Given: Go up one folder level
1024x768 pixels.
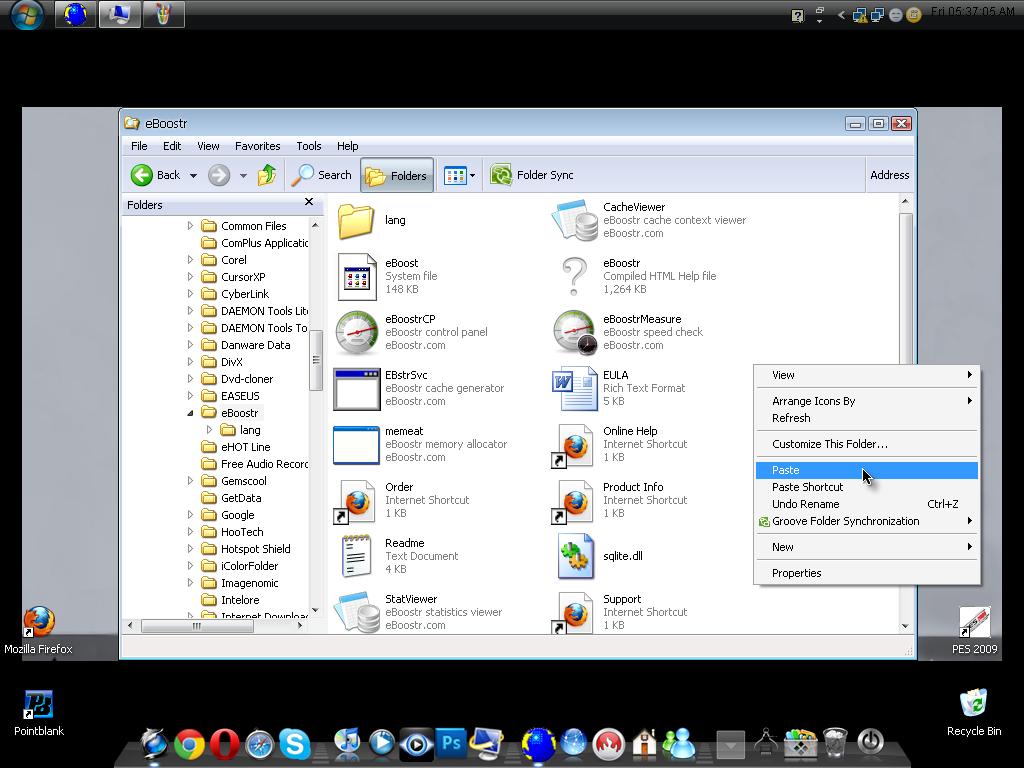Looking at the screenshot, I should (266, 175).
